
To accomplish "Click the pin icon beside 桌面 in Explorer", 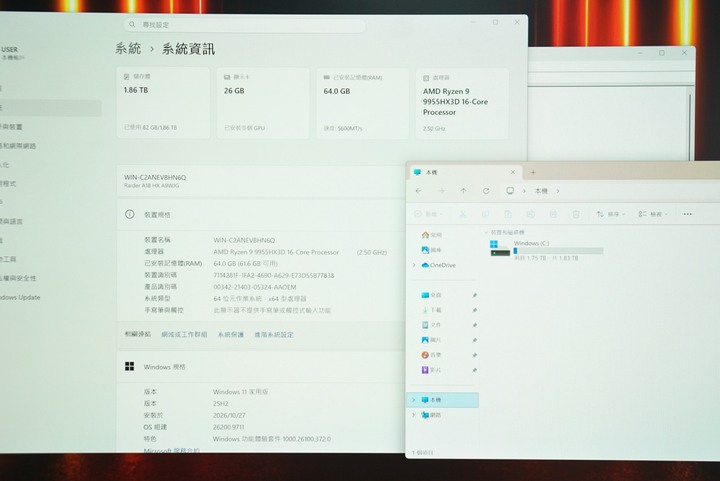I will [x=474, y=295].
